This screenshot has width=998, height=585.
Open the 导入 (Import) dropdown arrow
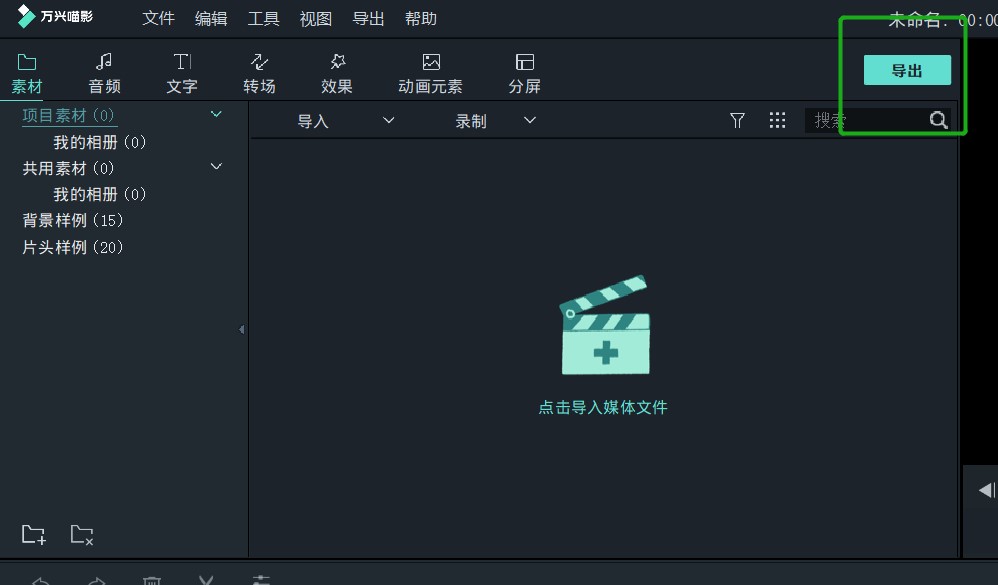(388, 119)
